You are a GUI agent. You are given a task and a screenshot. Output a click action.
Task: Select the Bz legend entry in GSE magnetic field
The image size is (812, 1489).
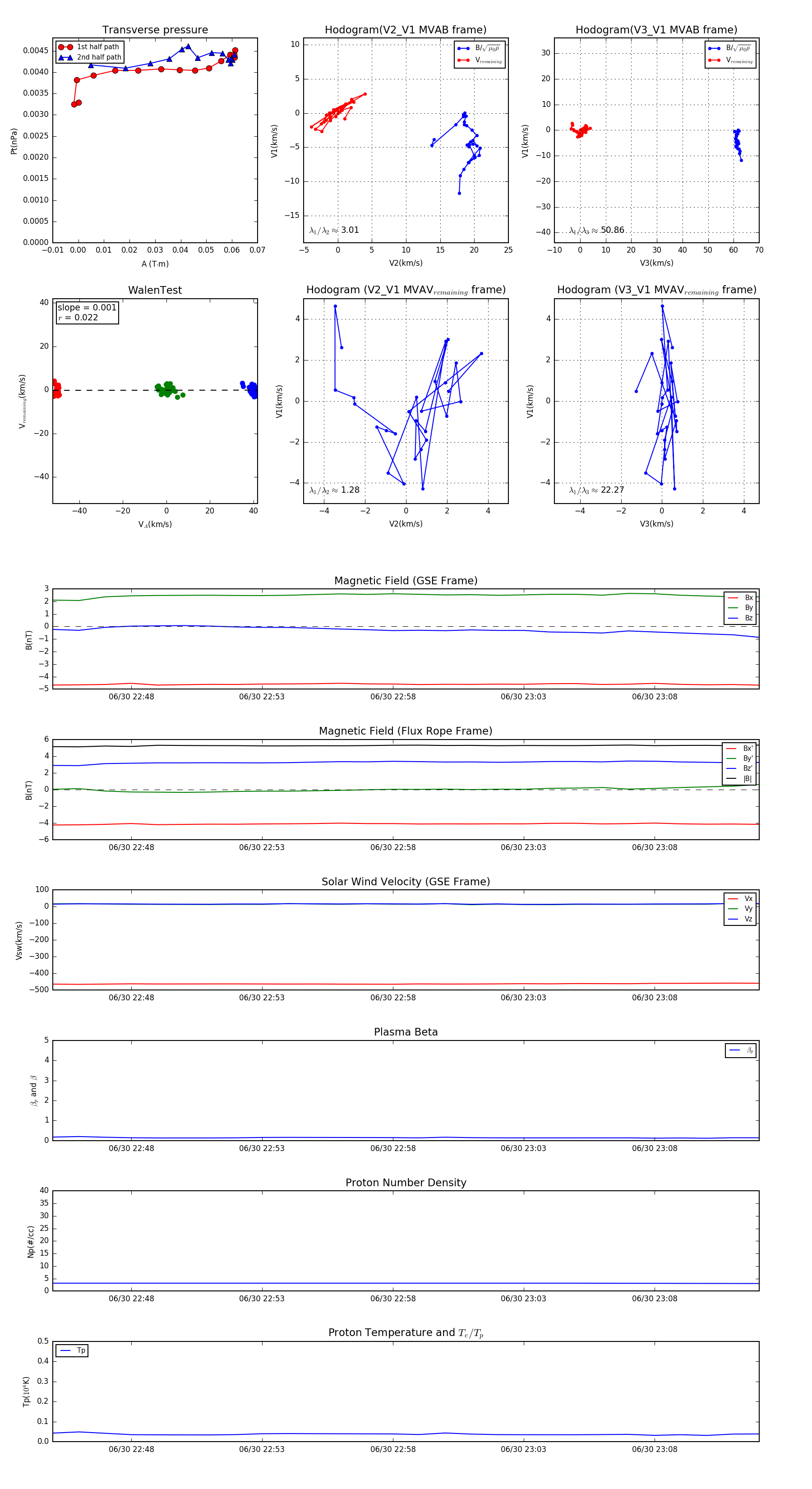pyautogui.click(x=740, y=618)
